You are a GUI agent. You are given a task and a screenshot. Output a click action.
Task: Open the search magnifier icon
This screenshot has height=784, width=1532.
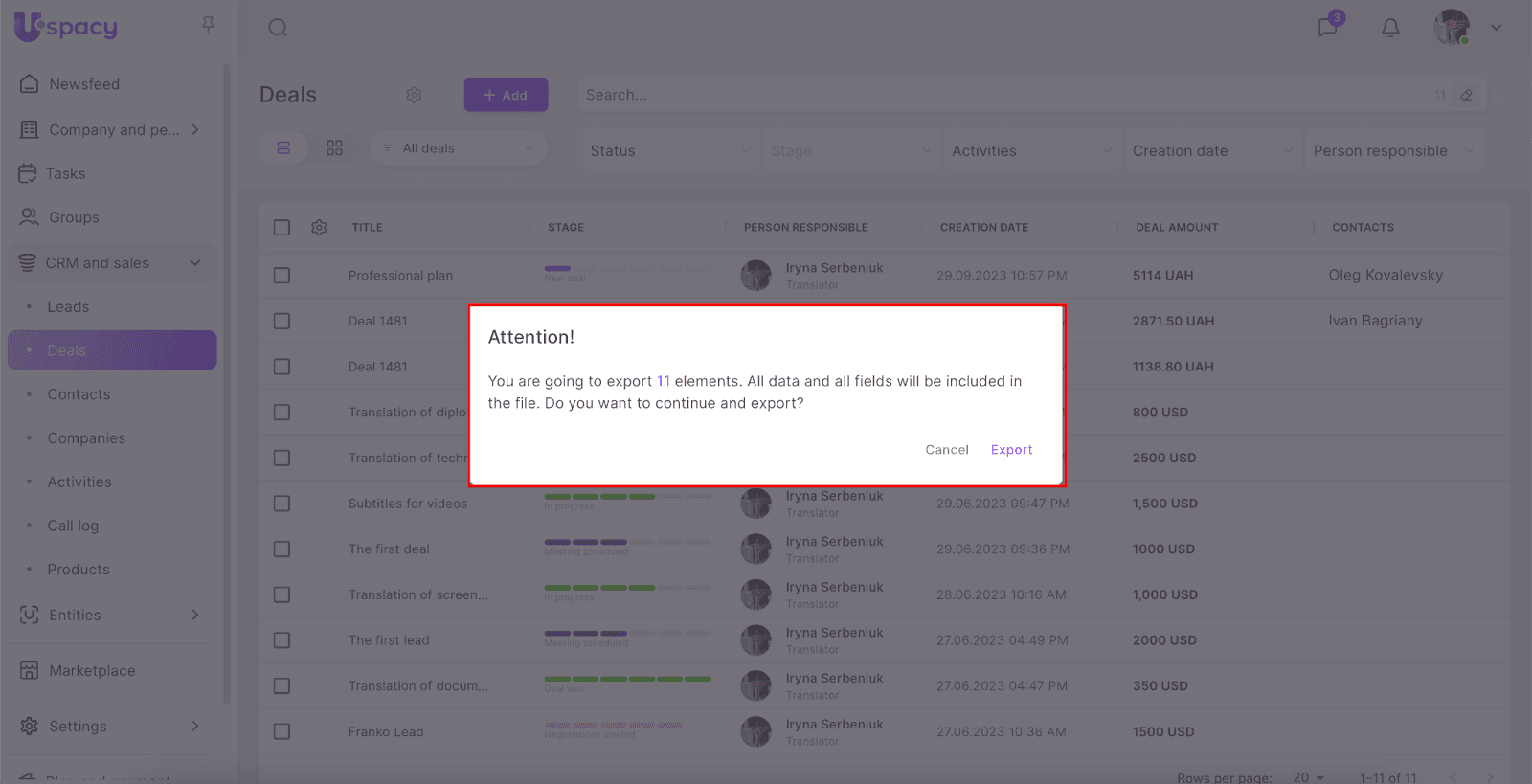pyautogui.click(x=278, y=28)
